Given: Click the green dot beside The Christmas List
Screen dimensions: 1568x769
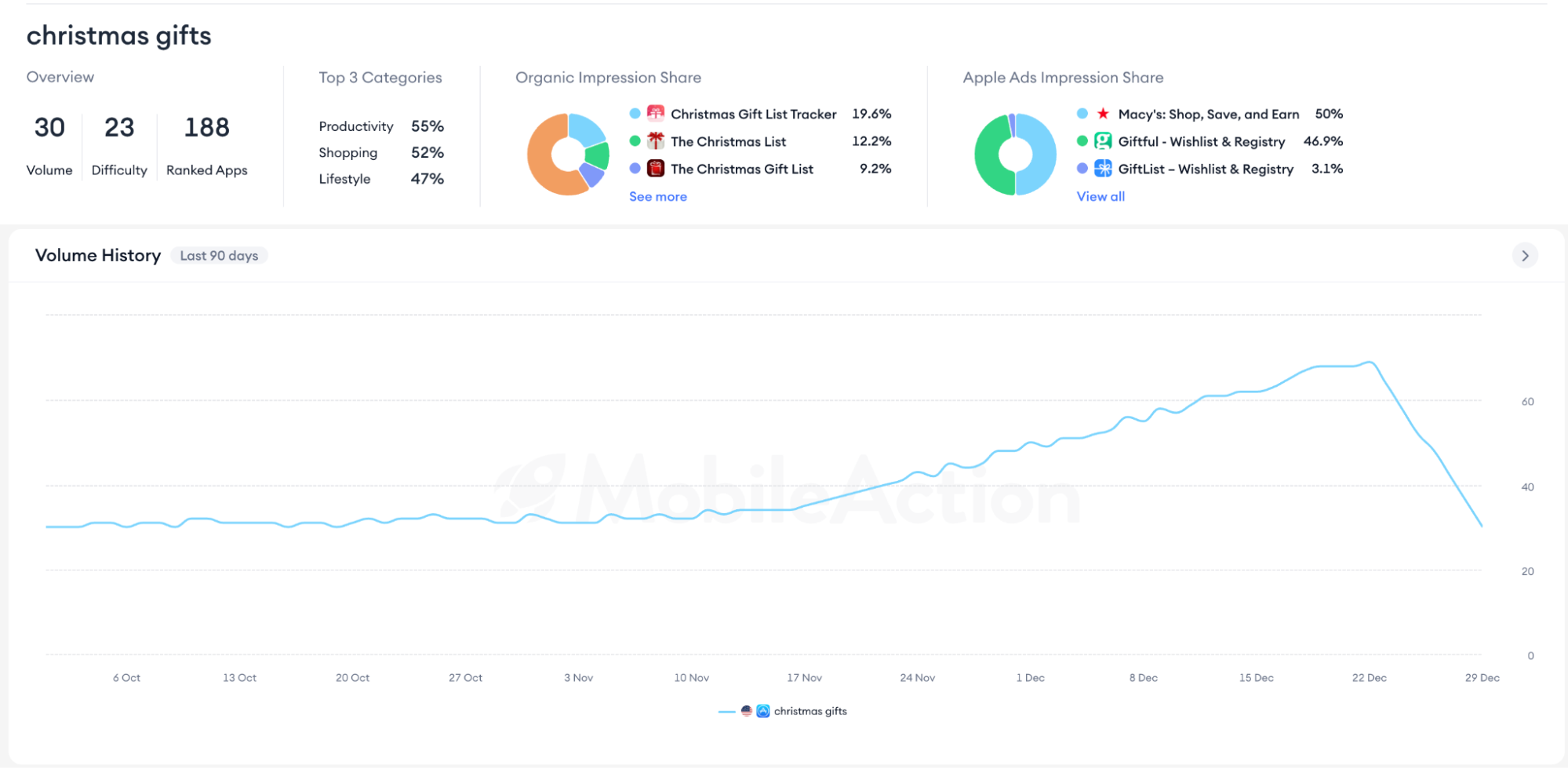Looking at the screenshot, I should pos(635,141).
